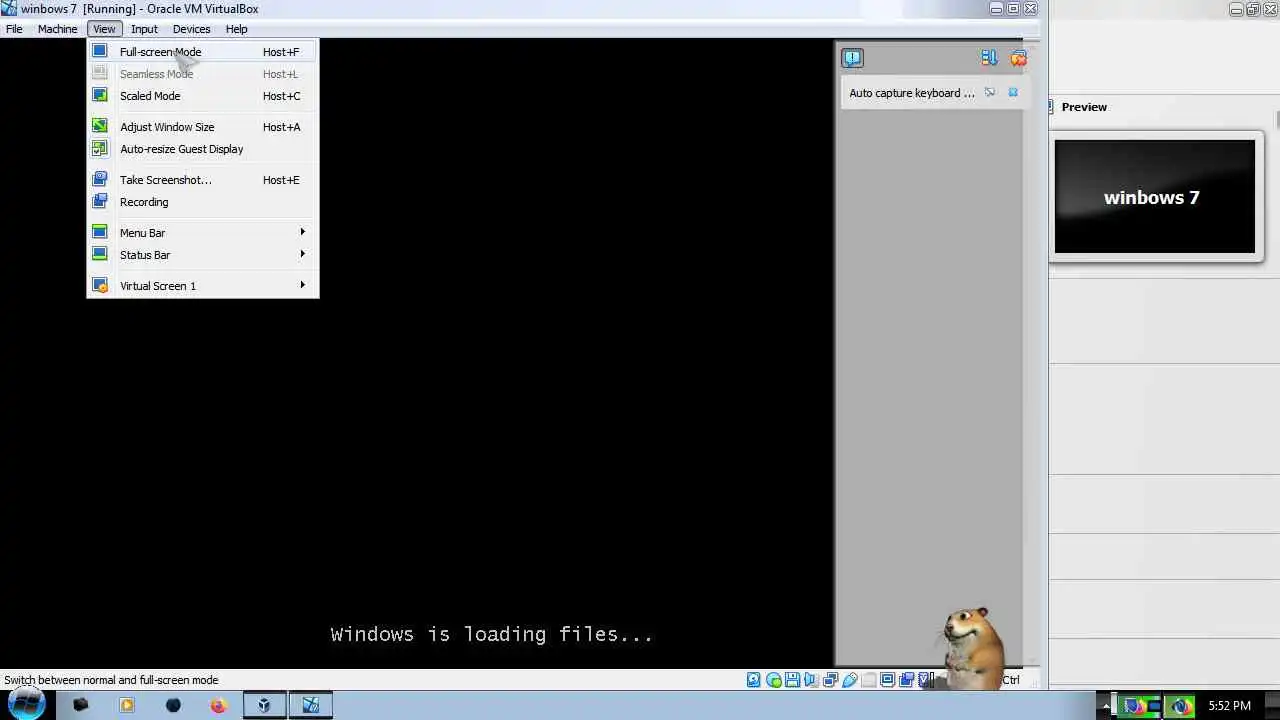Launch Firefox from the taskbar
This screenshot has width=1280, height=720.
pyautogui.click(x=219, y=705)
